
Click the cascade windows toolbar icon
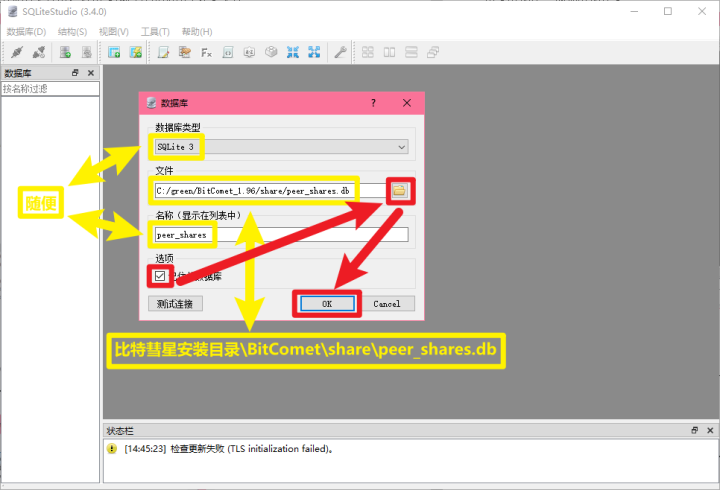click(x=433, y=52)
